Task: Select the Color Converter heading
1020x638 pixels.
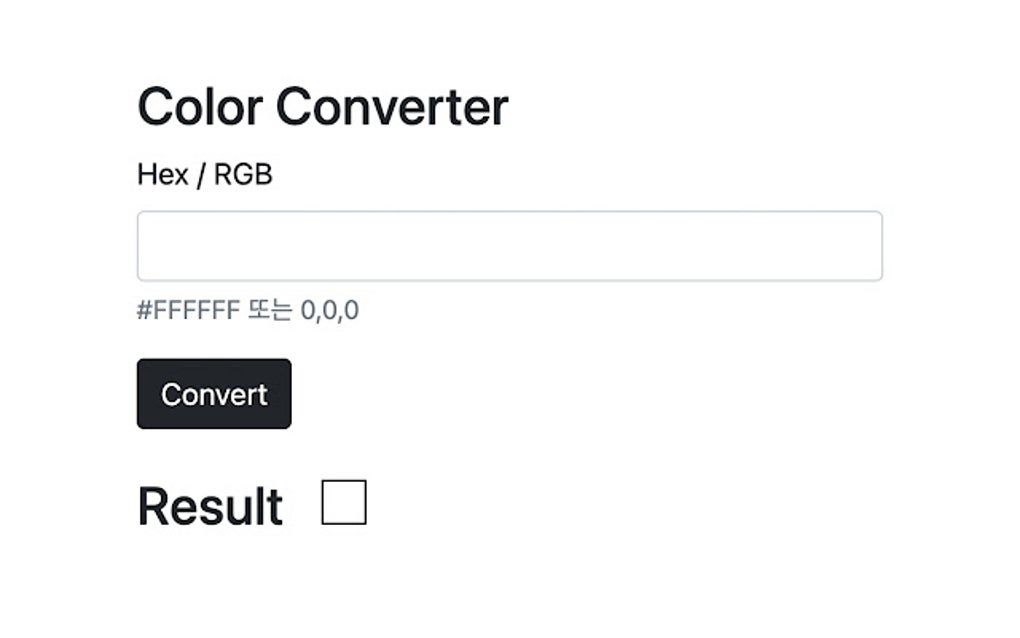Action: [322, 105]
